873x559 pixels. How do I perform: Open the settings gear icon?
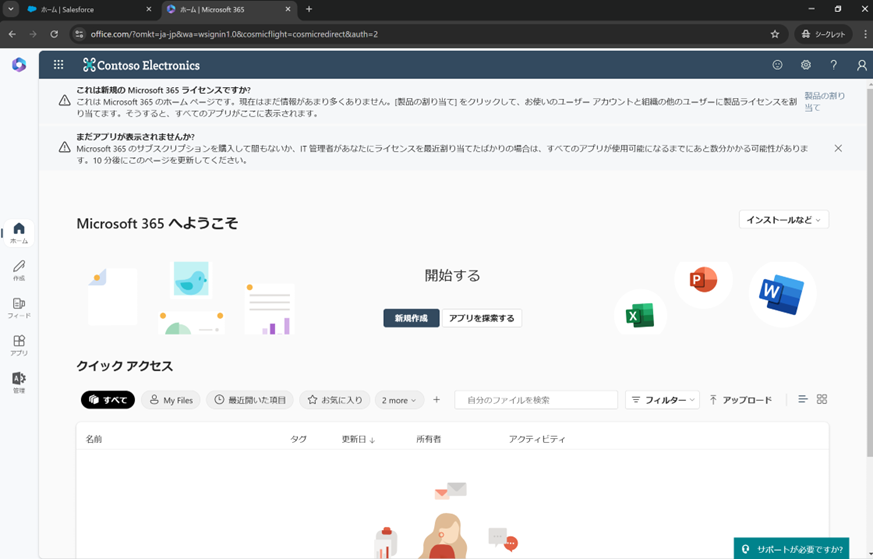[x=806, y=65]
